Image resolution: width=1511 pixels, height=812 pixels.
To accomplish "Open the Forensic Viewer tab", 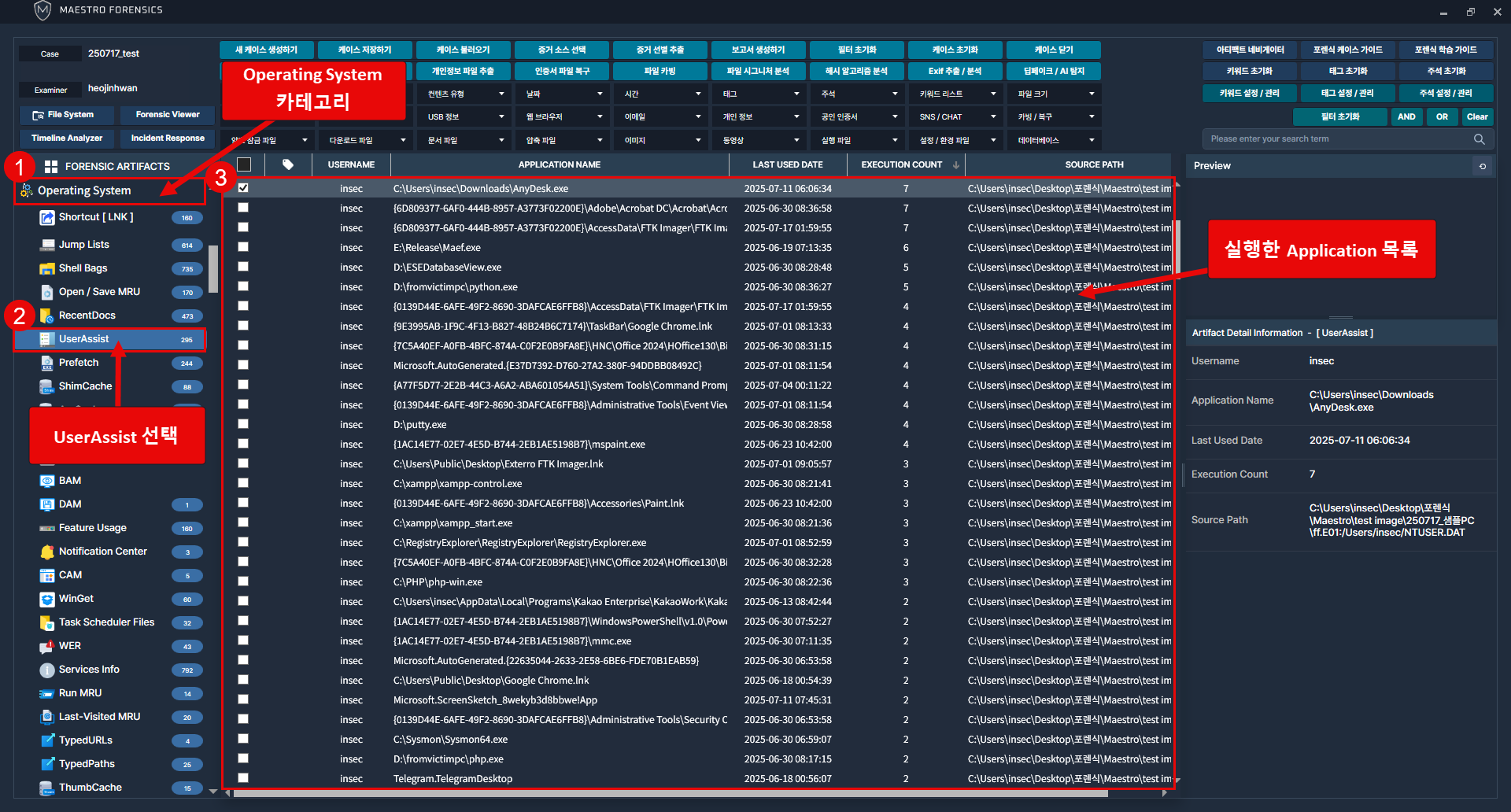I will [x=168, y=115].
